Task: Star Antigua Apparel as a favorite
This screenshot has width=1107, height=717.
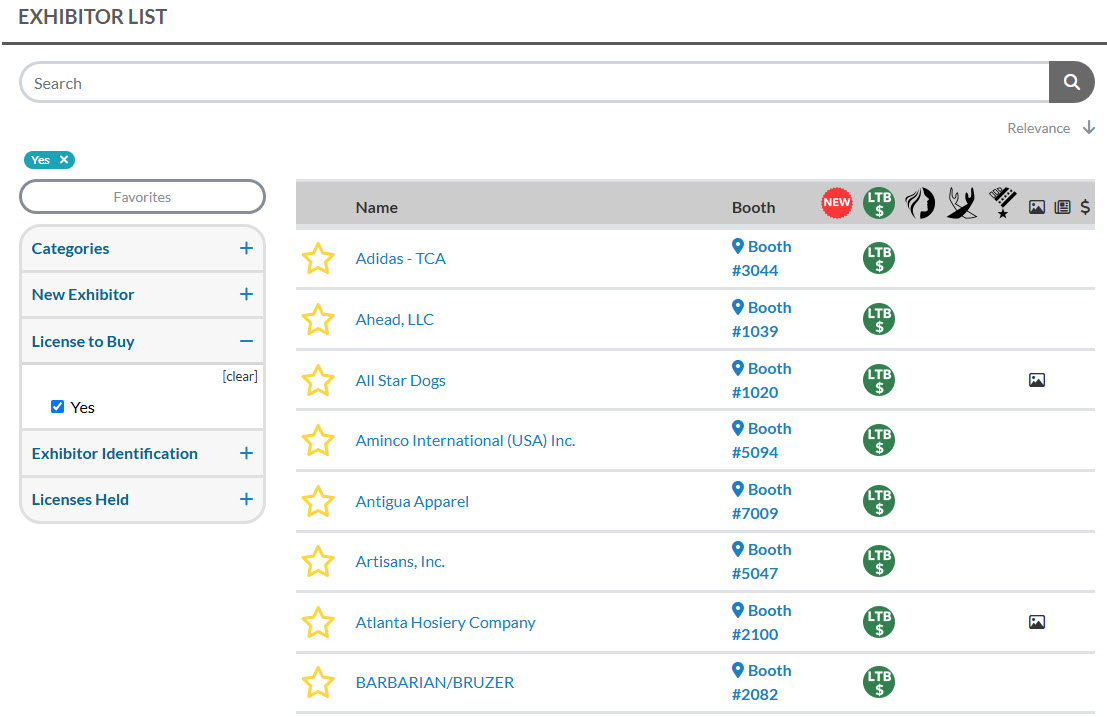Action: [318, 501]
